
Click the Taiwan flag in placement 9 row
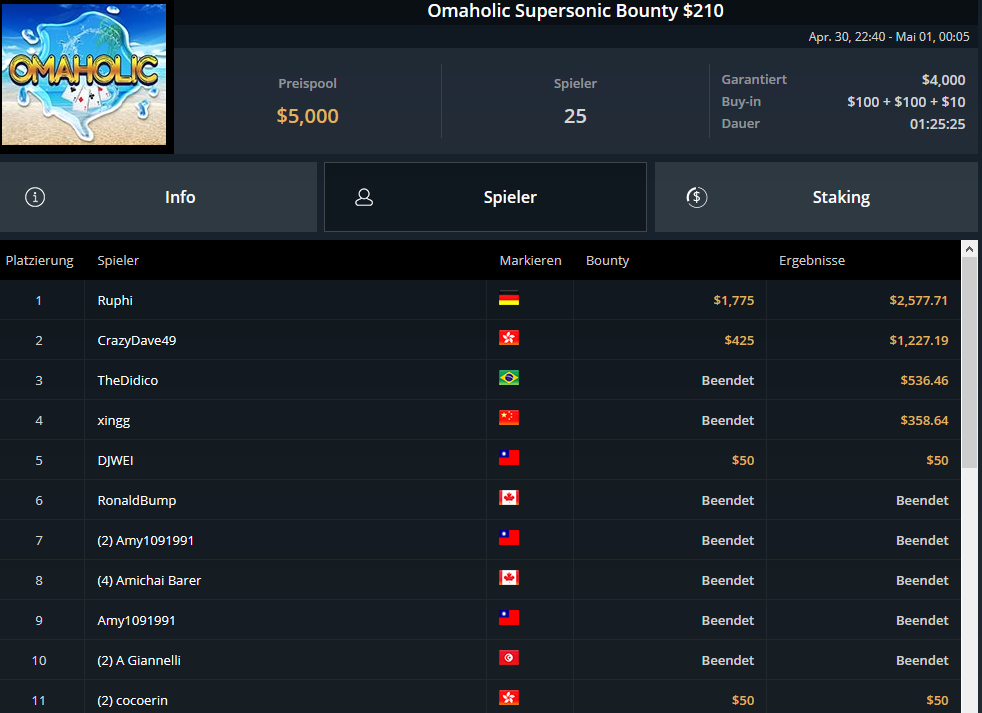pyautogui.click(x=509, y=618)
